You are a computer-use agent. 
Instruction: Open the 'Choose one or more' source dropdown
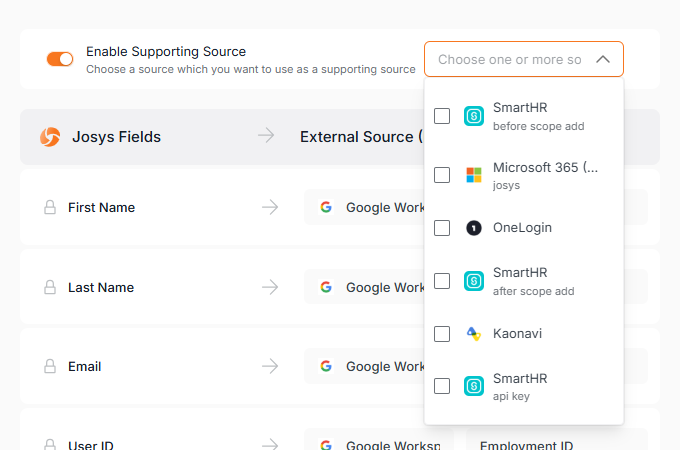click(523, 59)
